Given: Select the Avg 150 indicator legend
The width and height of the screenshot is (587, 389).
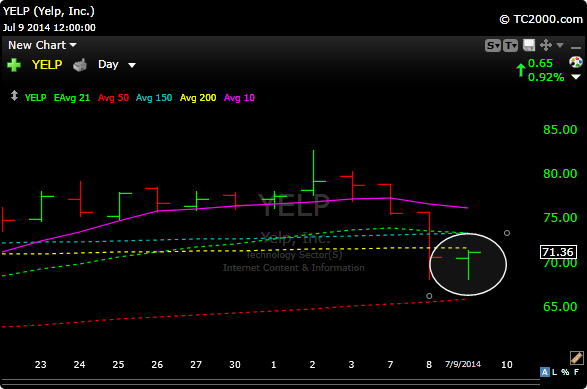Looking at the screenshot, I should 154,98.
